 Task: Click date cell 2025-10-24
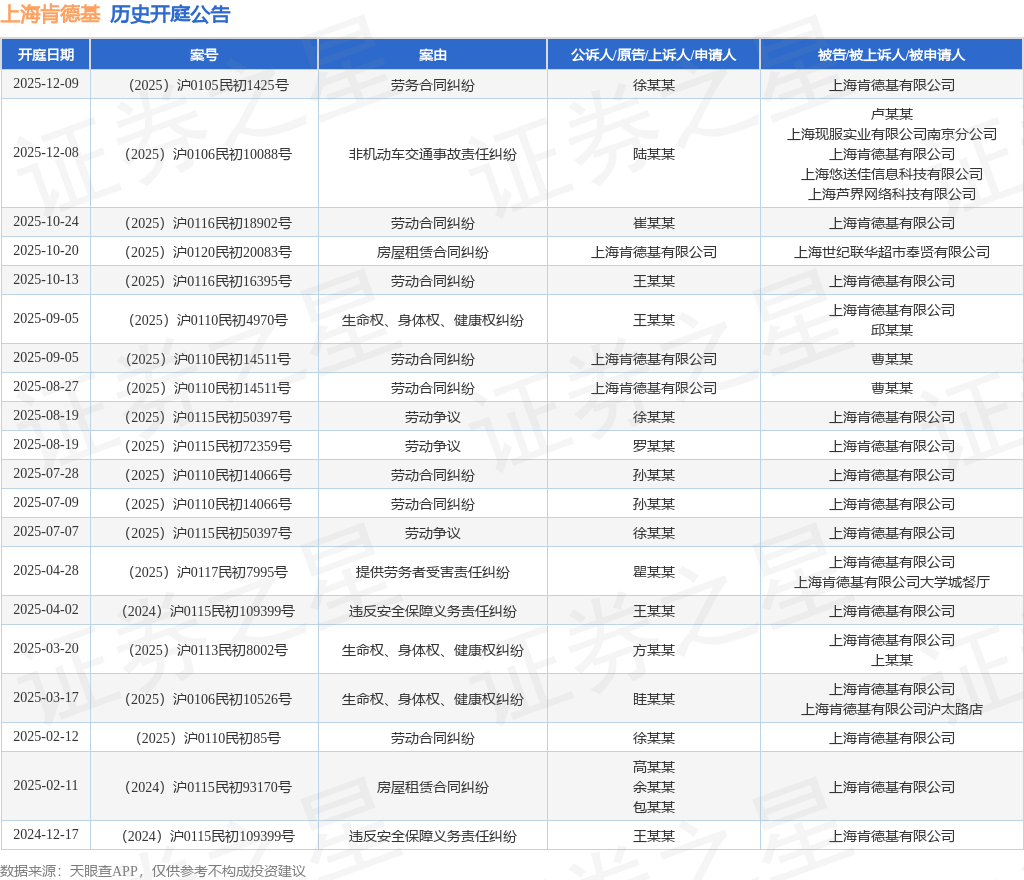pyautogui.click(x=46, y=221)
